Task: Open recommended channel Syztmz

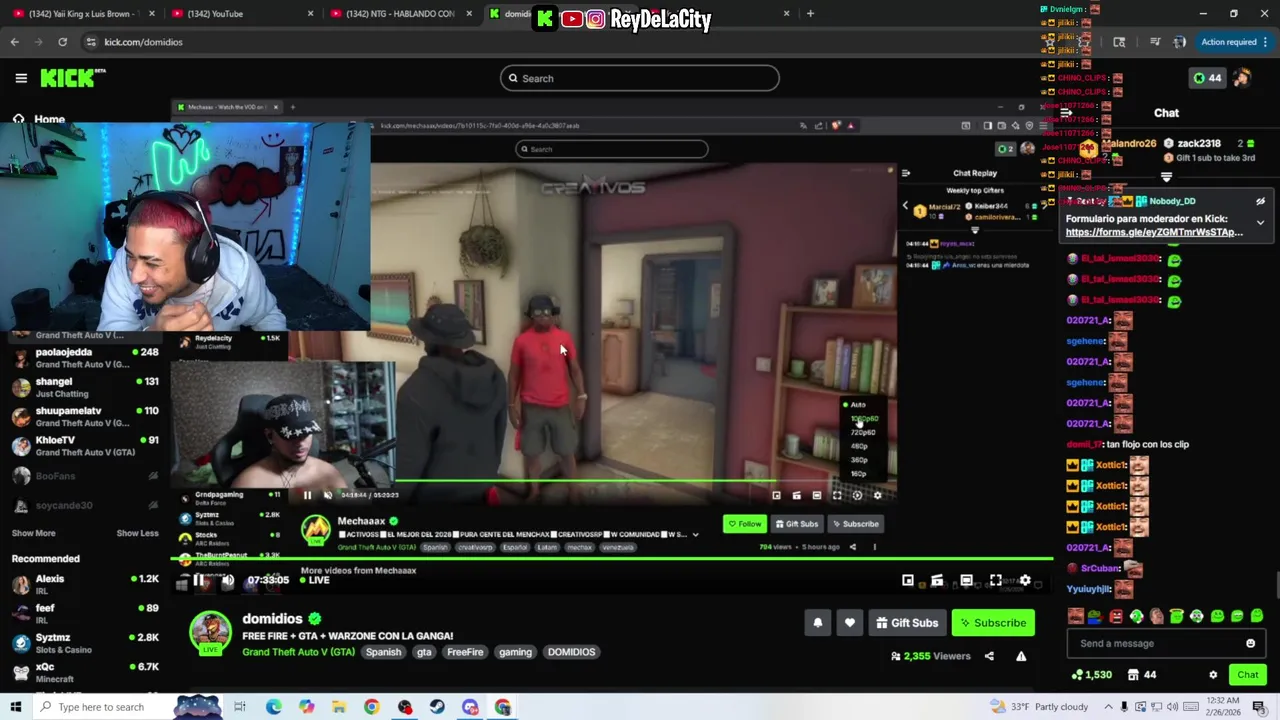Action: (85, 643)
